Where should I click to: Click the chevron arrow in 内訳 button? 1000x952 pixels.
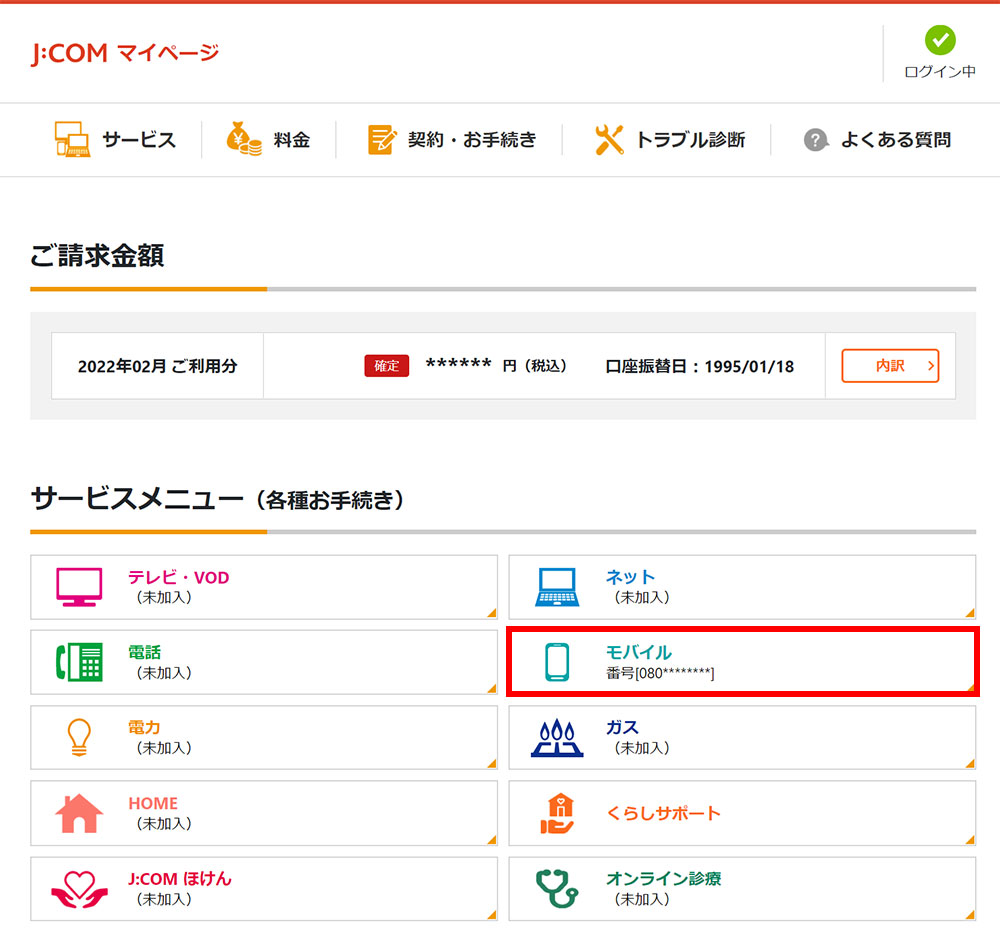930,366
